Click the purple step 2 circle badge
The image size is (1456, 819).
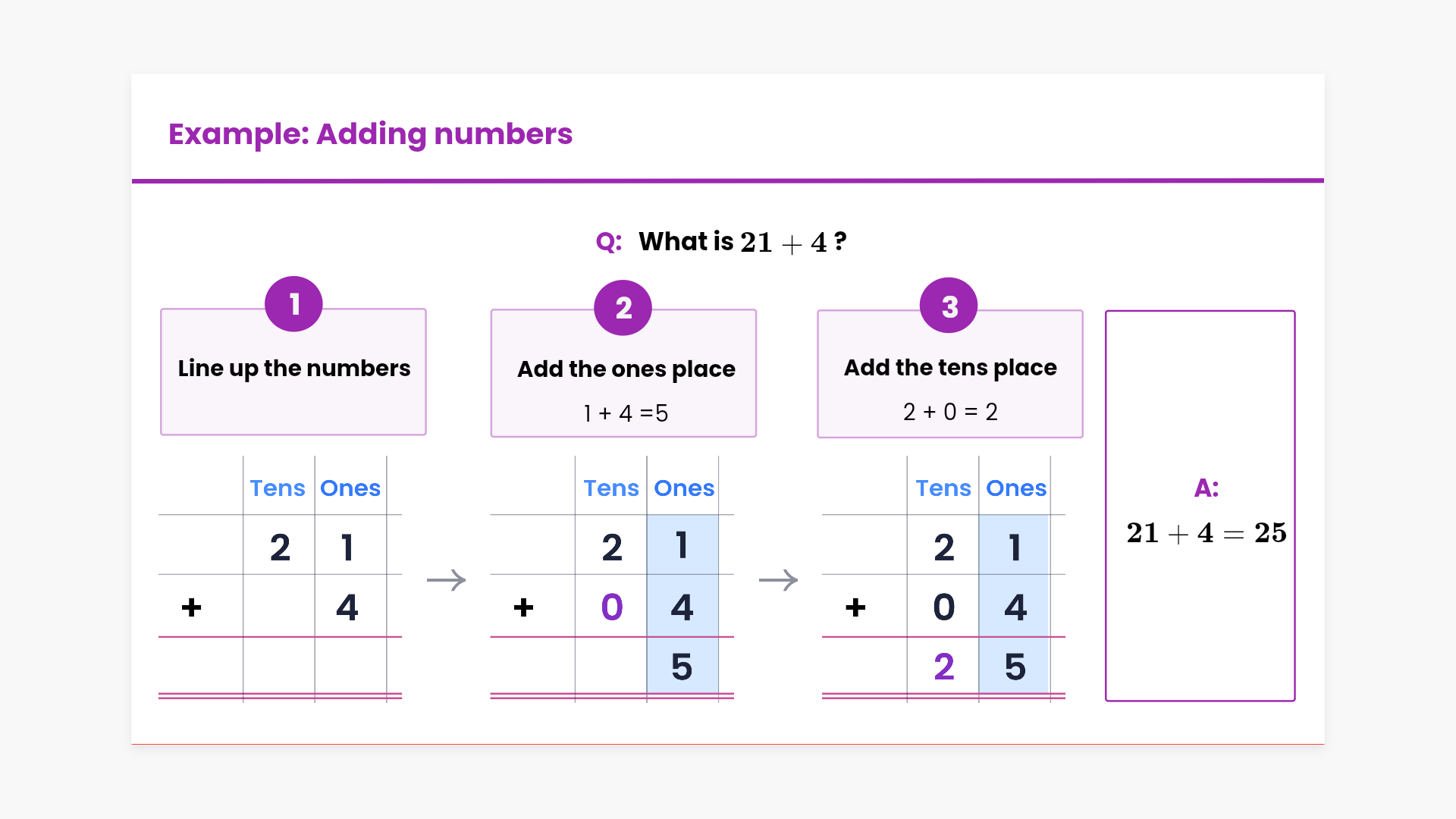[623, 307]
